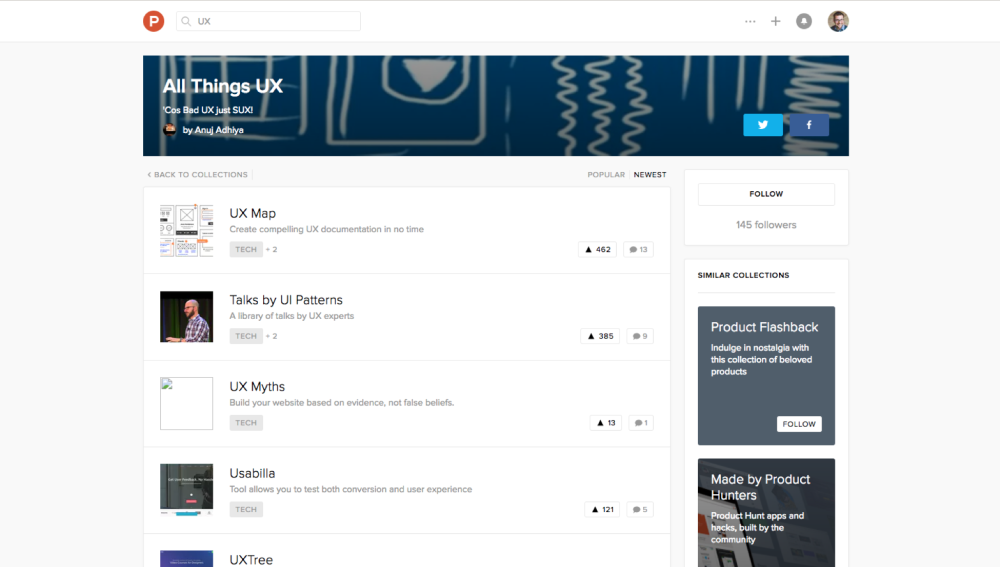This screenshot has height=567, width=1000.
Task: Upvote Talks by UI Patterns, 385 votes
Action: 600,336
